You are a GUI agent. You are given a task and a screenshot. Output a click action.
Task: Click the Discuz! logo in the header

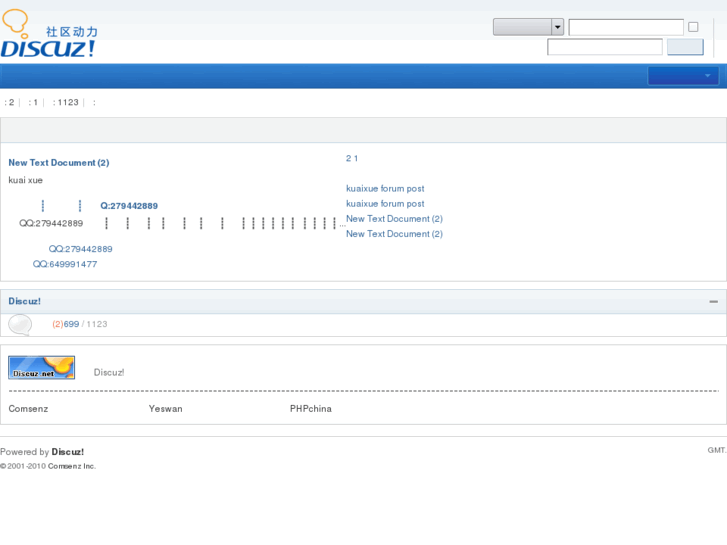[49, 33]
